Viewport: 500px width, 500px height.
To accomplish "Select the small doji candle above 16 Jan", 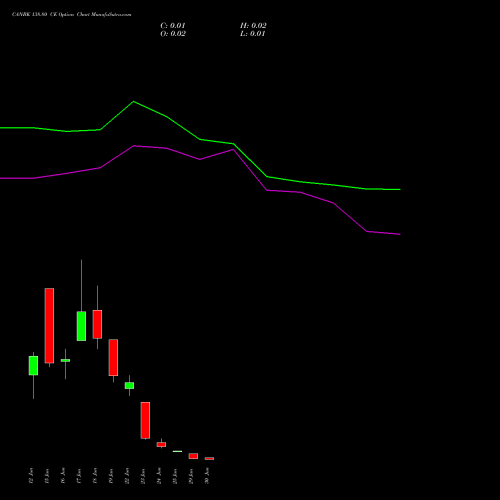I will click(65, 360).
